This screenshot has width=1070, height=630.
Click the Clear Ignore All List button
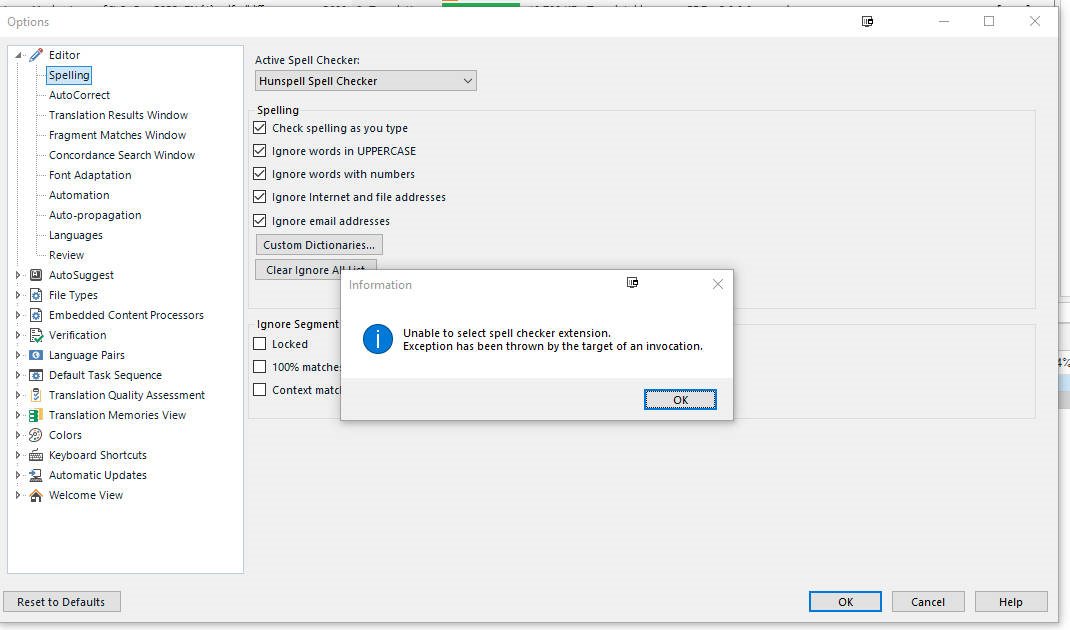316,269
